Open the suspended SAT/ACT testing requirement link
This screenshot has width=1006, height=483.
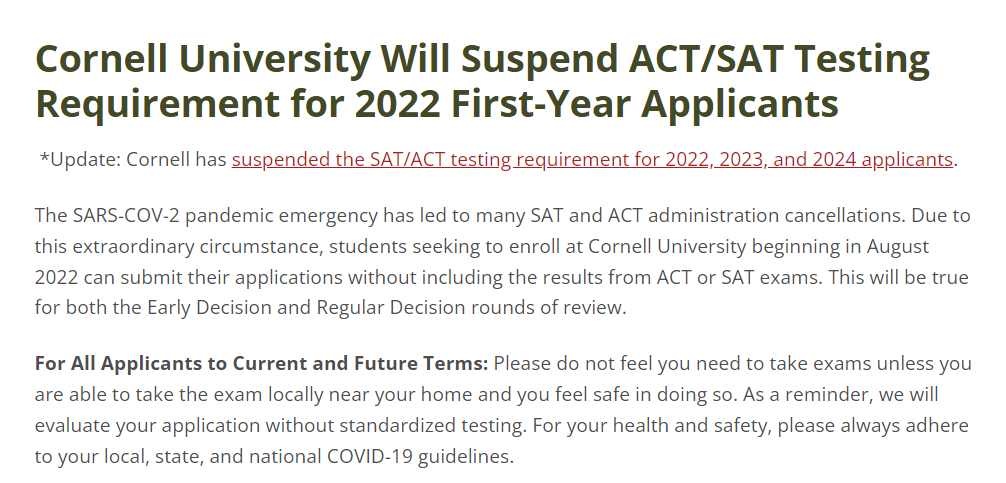coord(592,159)
